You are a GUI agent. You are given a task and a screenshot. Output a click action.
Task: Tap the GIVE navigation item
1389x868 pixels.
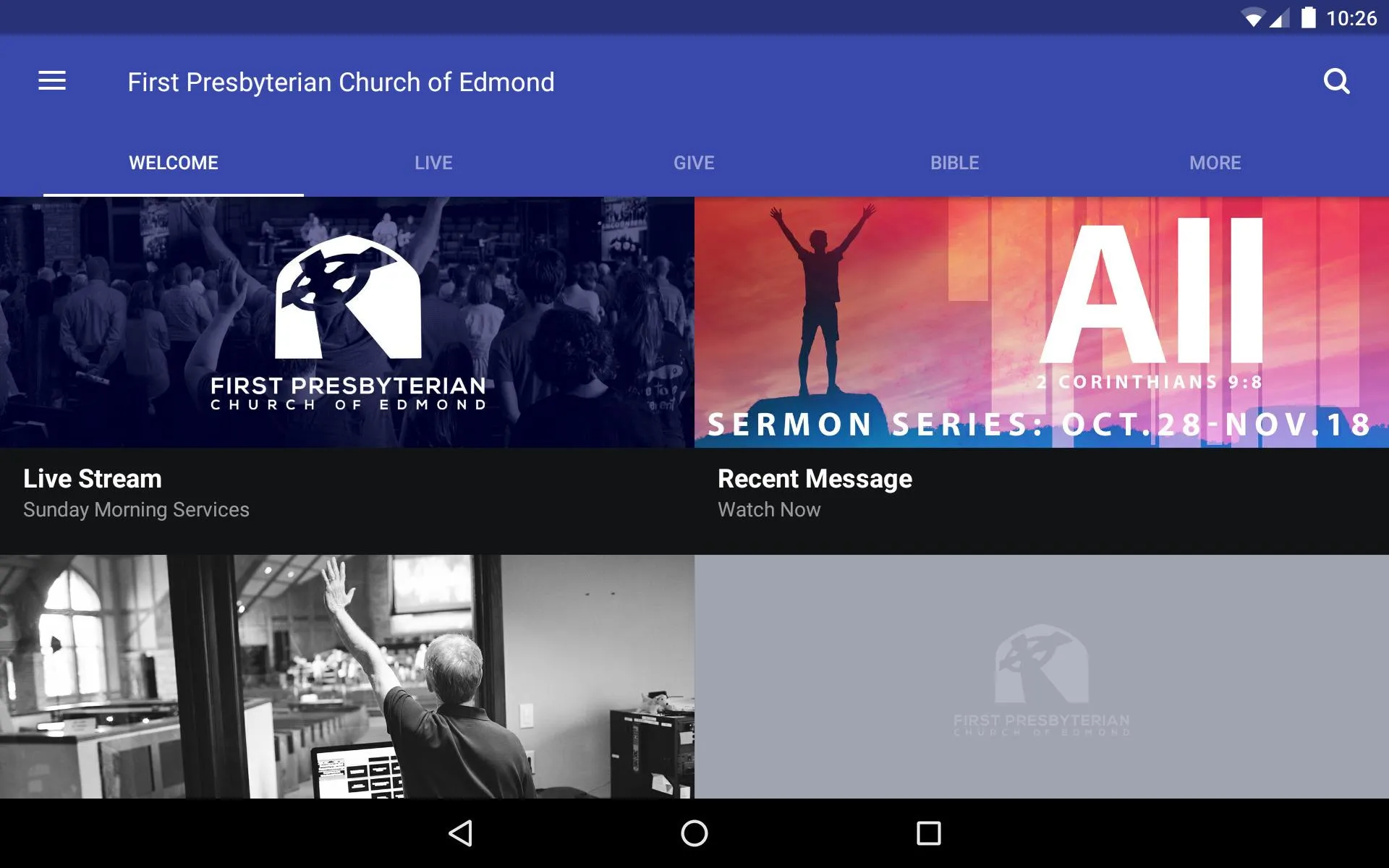click(x=692, y=162)
